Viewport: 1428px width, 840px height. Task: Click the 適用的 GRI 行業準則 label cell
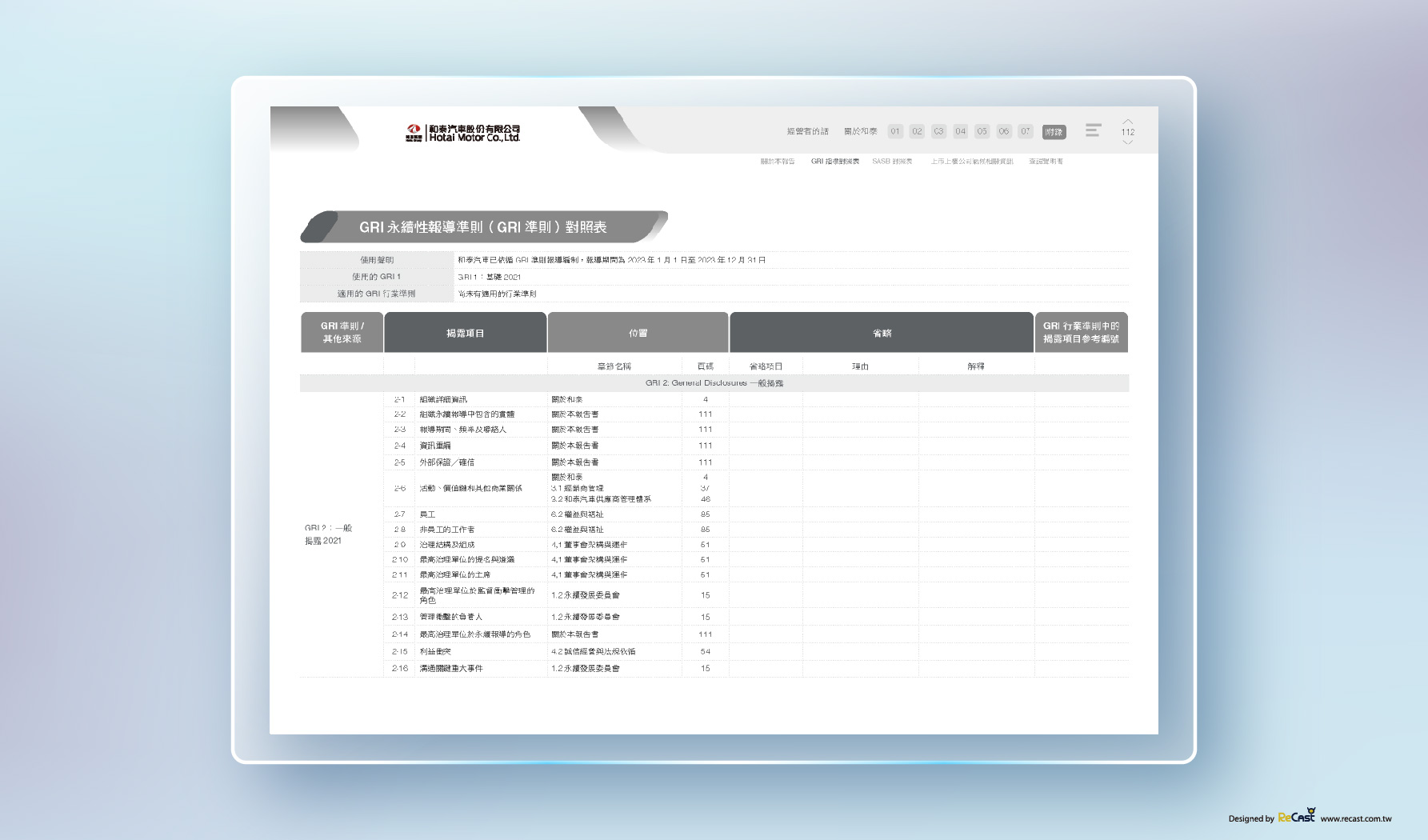[x=377, y=294]
